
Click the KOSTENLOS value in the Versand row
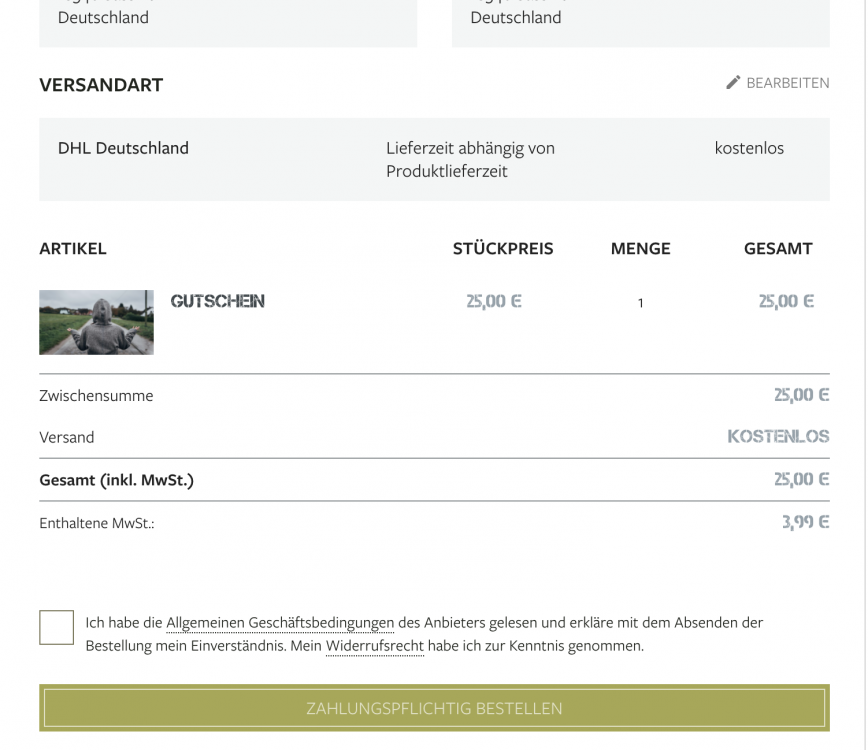[x=777, y=437]
